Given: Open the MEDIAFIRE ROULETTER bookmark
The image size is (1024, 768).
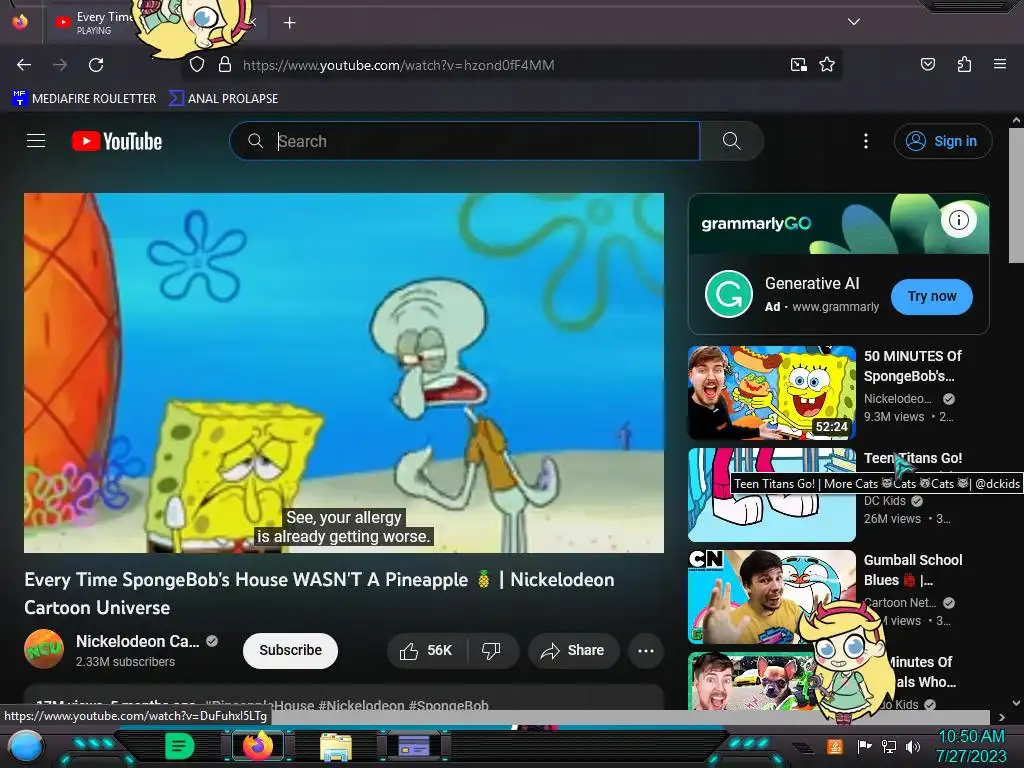Looking at the screenshot, I should click(x=84, y=99).
